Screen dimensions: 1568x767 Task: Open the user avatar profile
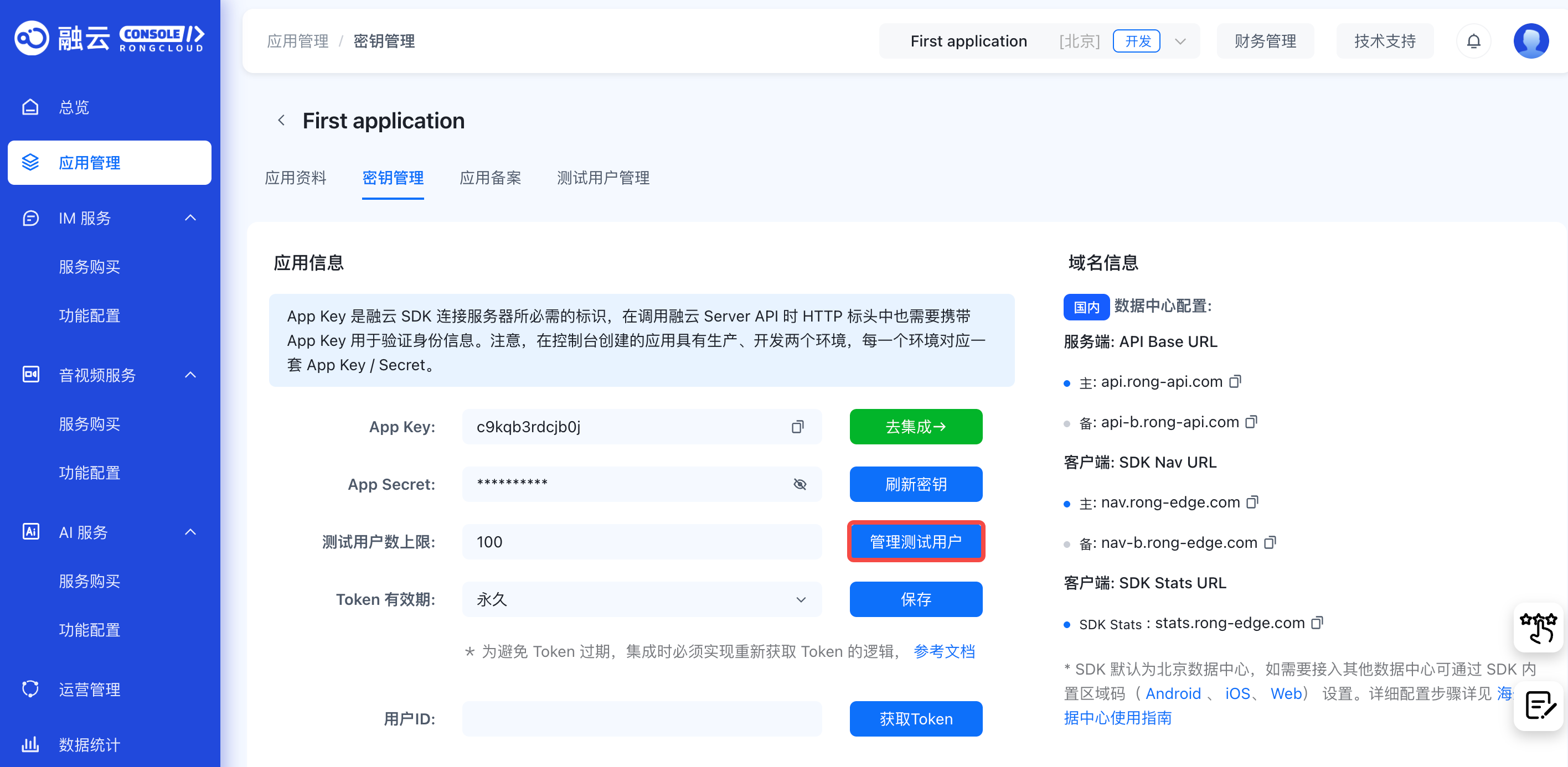(x=1530, y=42)
